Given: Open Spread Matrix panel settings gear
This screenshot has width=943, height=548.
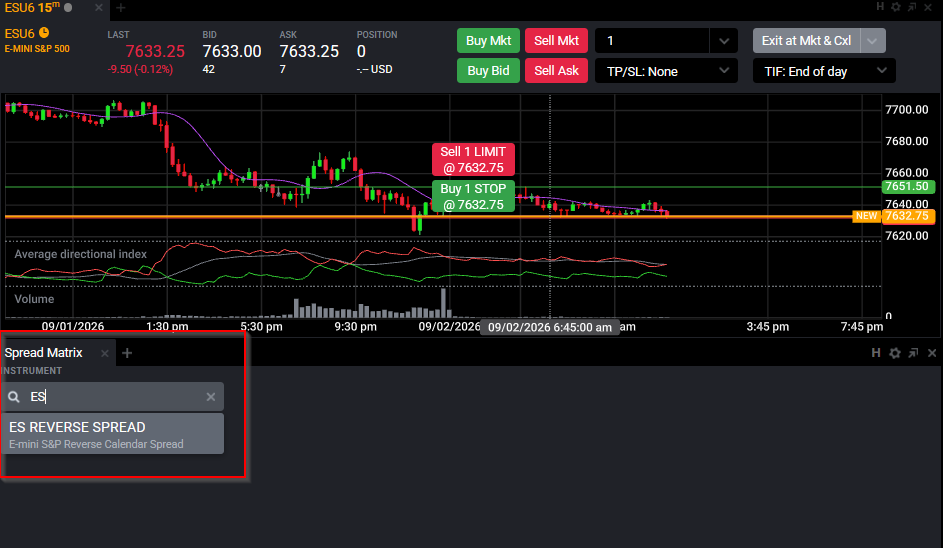Looking at the screenshot, I should pyautogui.click(x=895, y=353).
